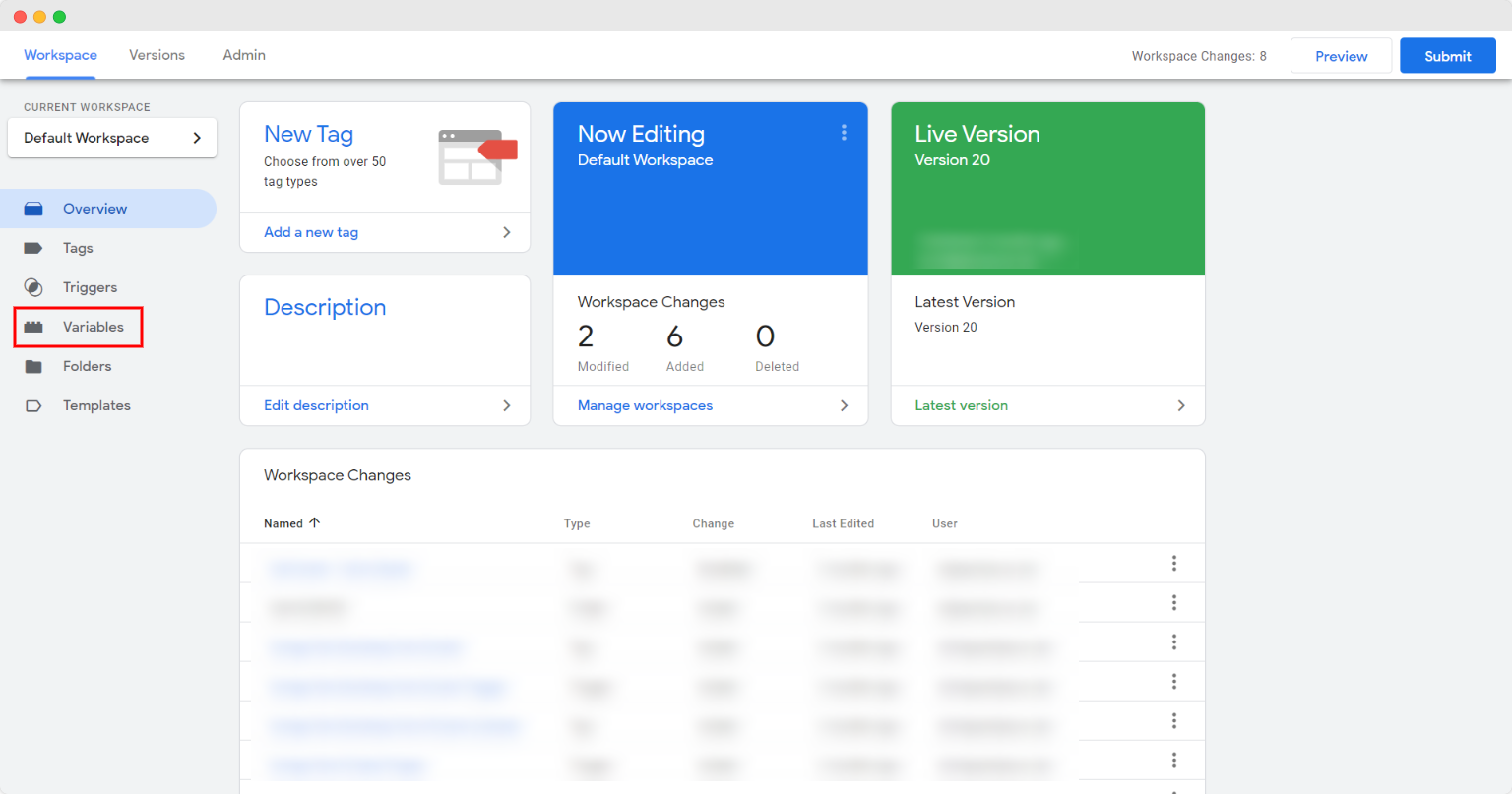Open three-dot menu on Now Editing card
The height and width of the screenshot is (794, 1512).
pos(844,133)
